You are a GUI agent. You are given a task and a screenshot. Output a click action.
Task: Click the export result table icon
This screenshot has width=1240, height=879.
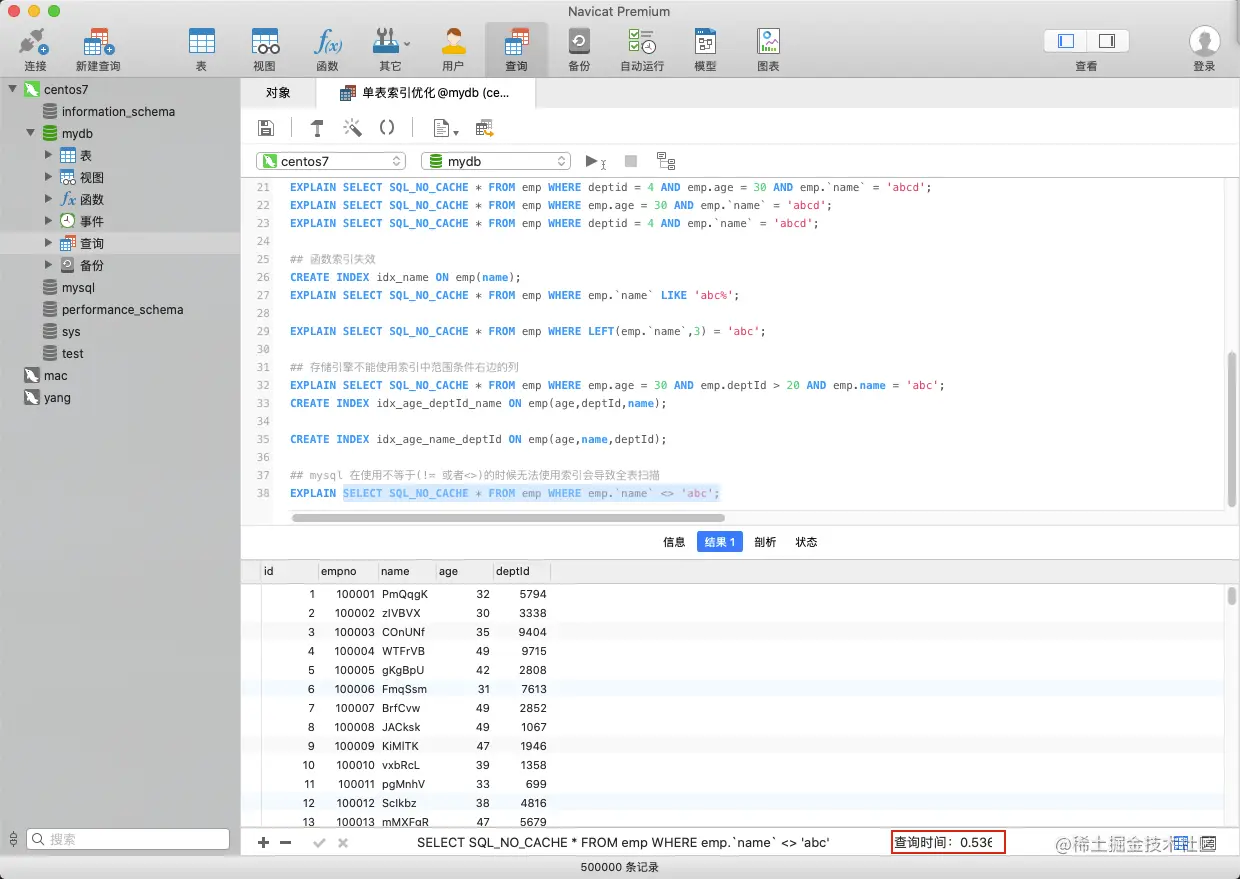pos(485,128)
